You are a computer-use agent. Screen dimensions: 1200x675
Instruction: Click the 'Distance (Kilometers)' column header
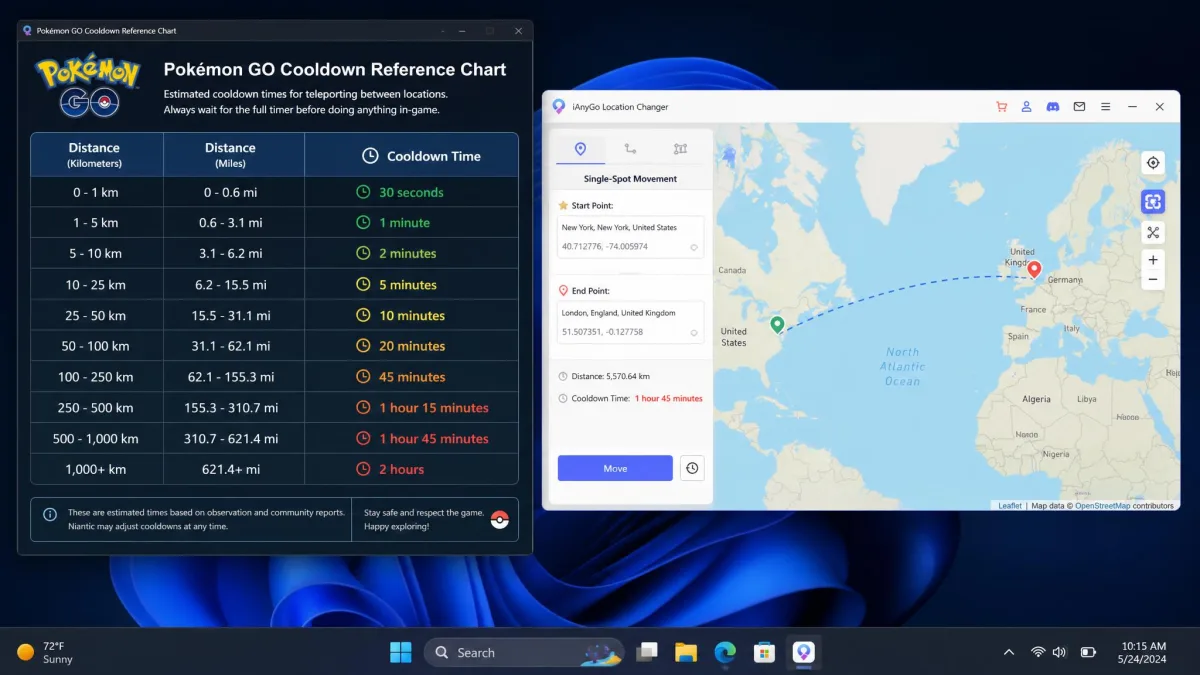tap(97, 155)
